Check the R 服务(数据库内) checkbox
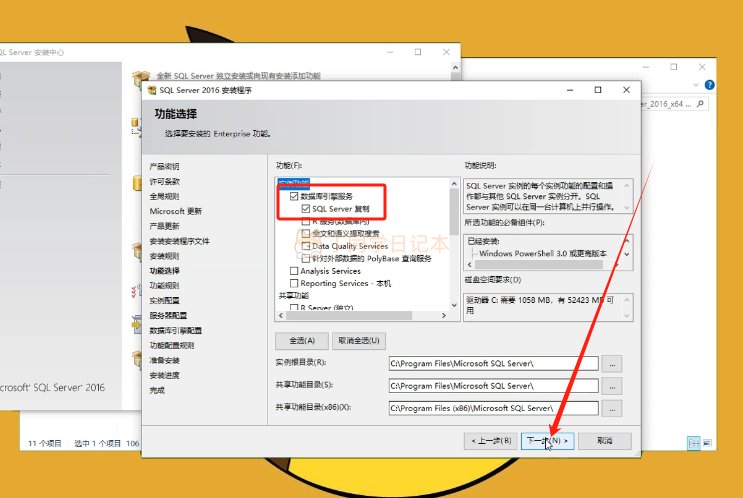The height and width of the screenshot is (498, 743). click(306, 221)
